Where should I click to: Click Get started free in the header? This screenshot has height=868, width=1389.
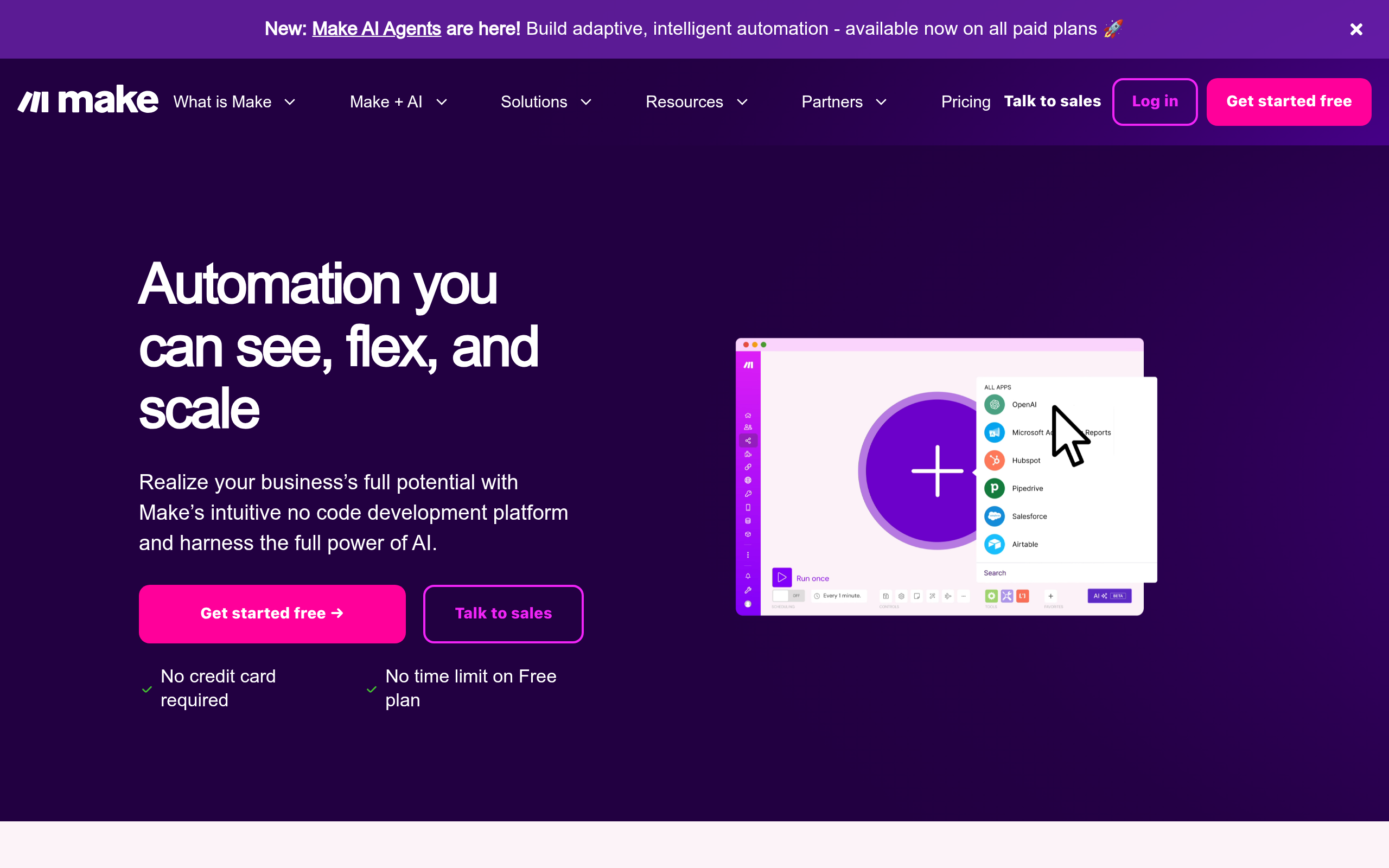(x=1289, y=101)
